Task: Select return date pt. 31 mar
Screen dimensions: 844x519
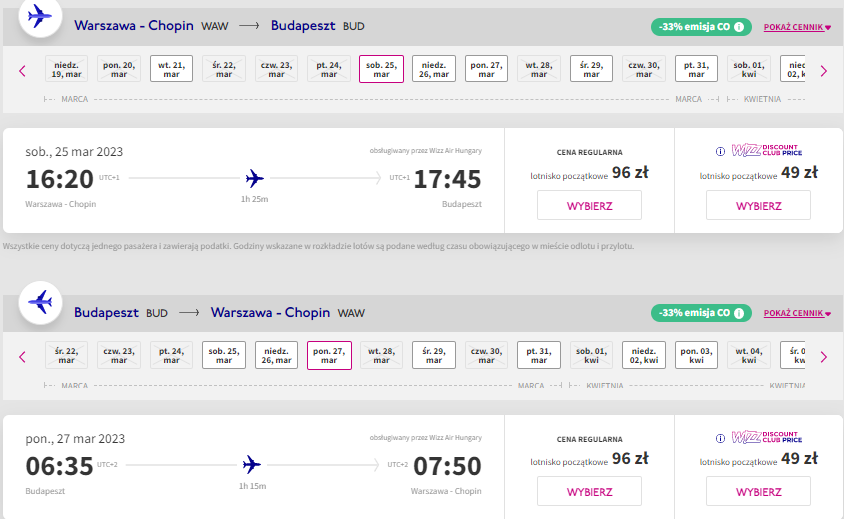Action: pos(539,355)
